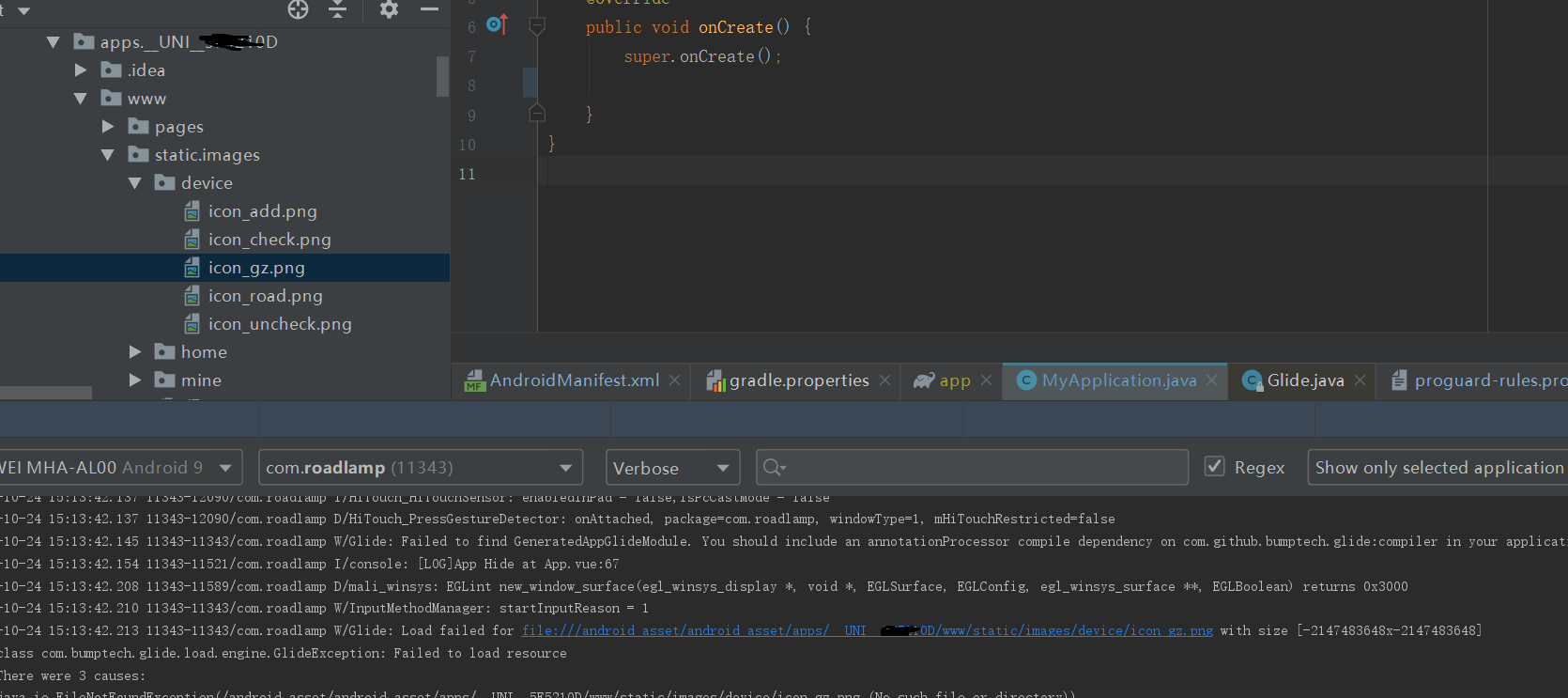This screenshot has width=1568, height=698.
Task: Click the override gutter icon on line 6
Action: pos(497,25)
